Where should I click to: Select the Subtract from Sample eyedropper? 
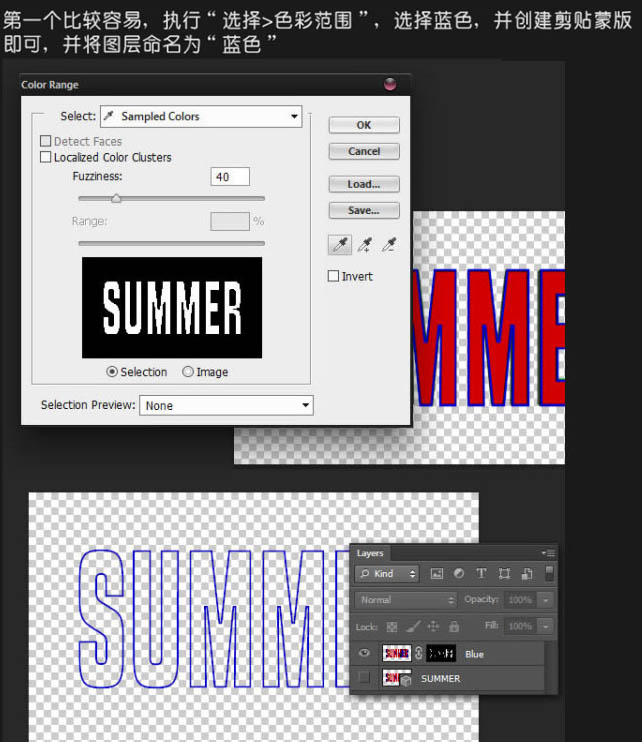389,245
